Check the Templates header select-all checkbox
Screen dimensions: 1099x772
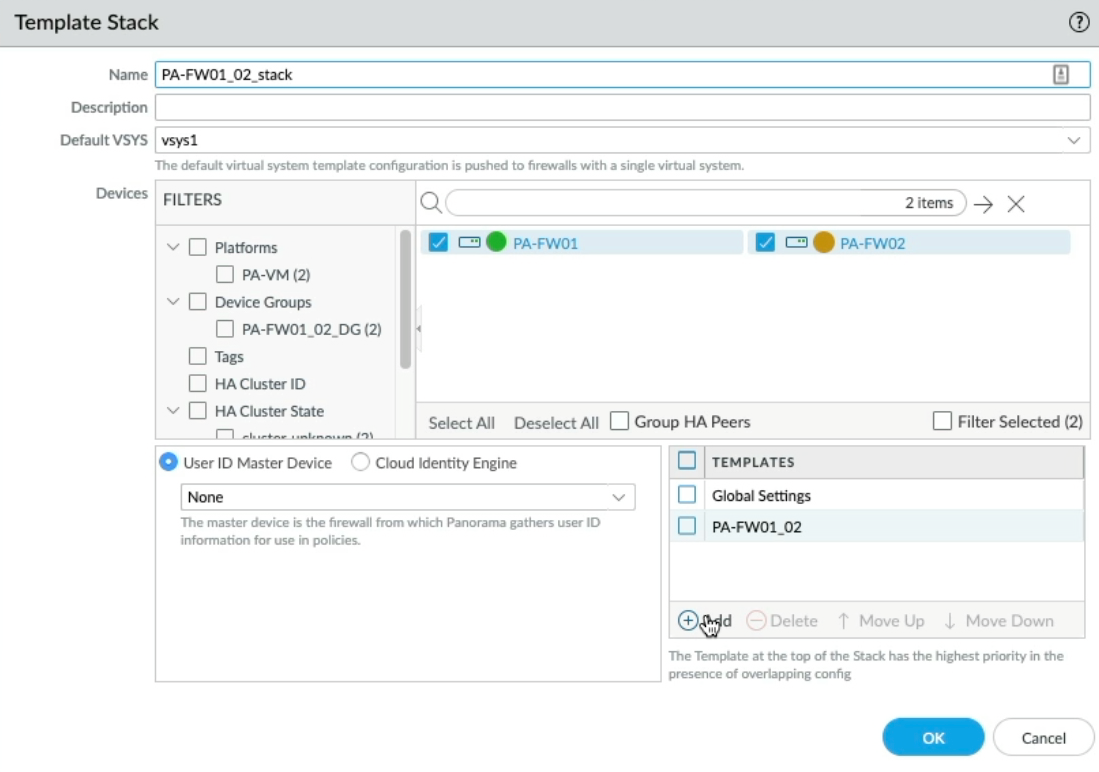click(x=687, y=461)
